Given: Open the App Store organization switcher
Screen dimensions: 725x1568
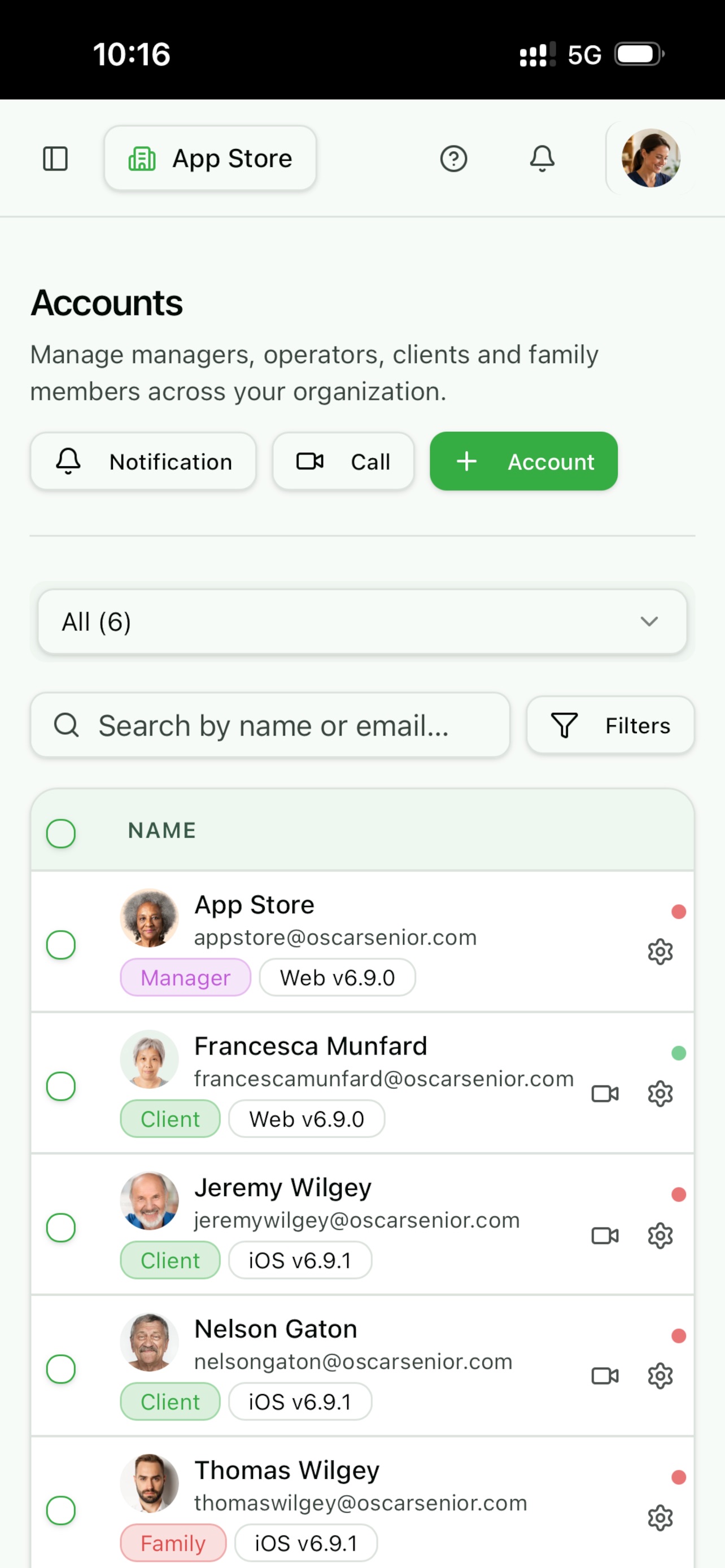Looking at the screenshot, I should [210, 158].
